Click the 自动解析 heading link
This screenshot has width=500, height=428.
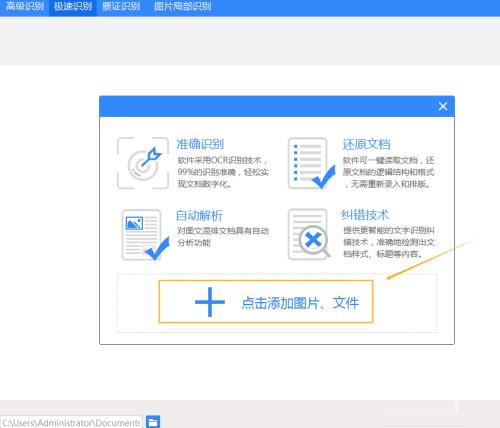[x=199, y=216]
